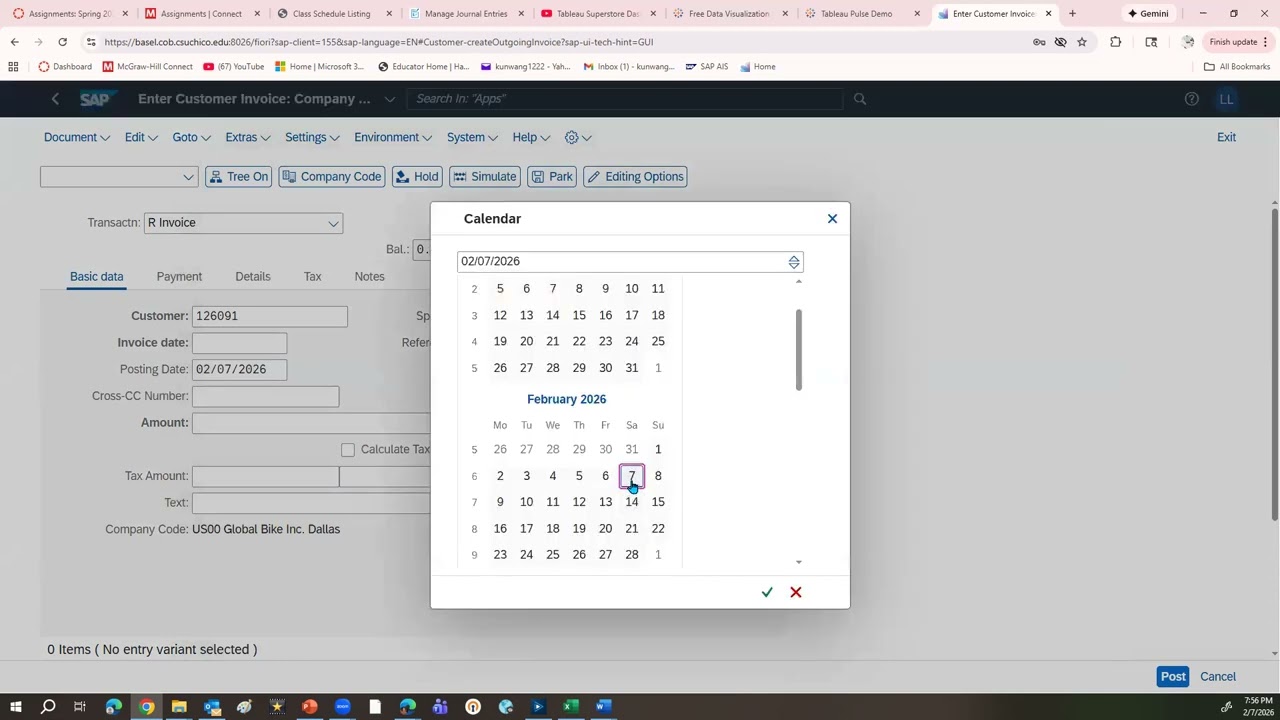
Task: Switch to the Details tab
Action: (253, 277)
